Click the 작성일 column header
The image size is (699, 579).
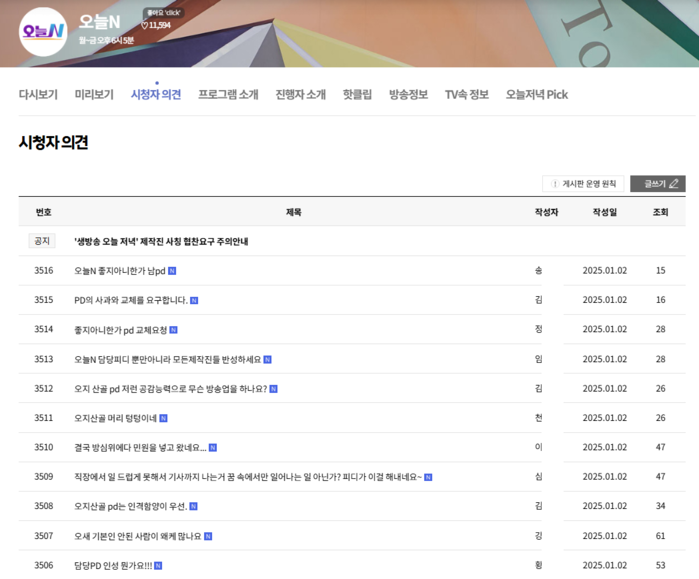coord(604,212)
